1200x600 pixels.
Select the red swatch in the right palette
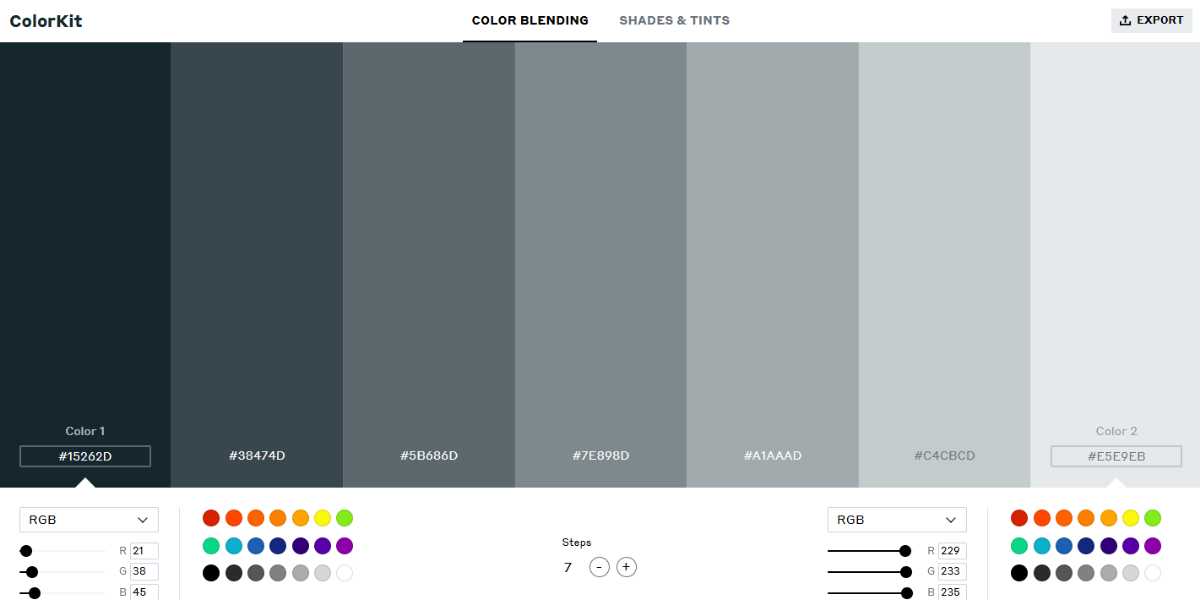[x=1020, y=518]
